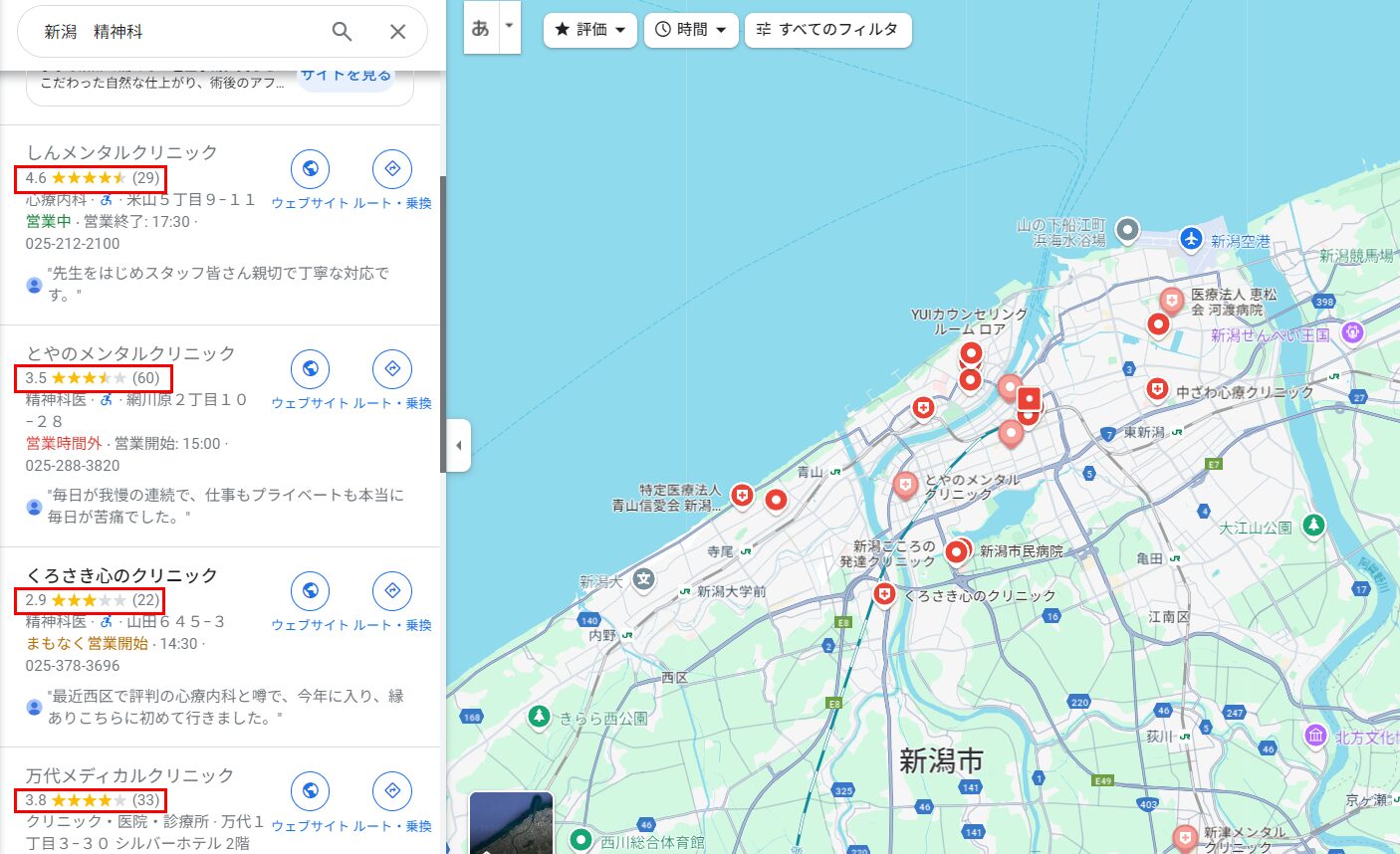Open the 評価 rating filter dropdown
1400x854 pixels.
point(590,30)
